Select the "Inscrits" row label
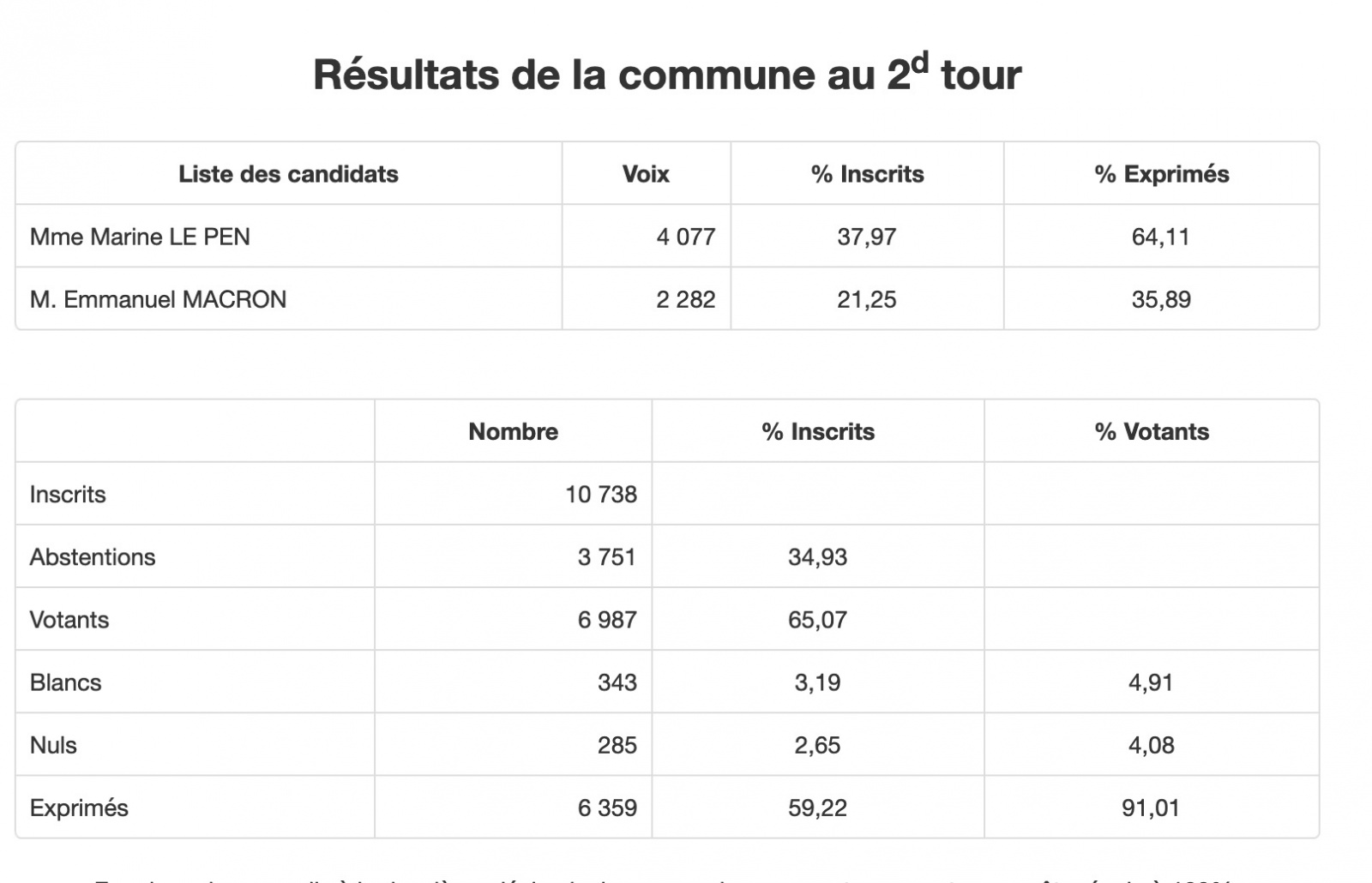Image resolution: width=1372 pixels, height=883 pixels. coord(68,495)
